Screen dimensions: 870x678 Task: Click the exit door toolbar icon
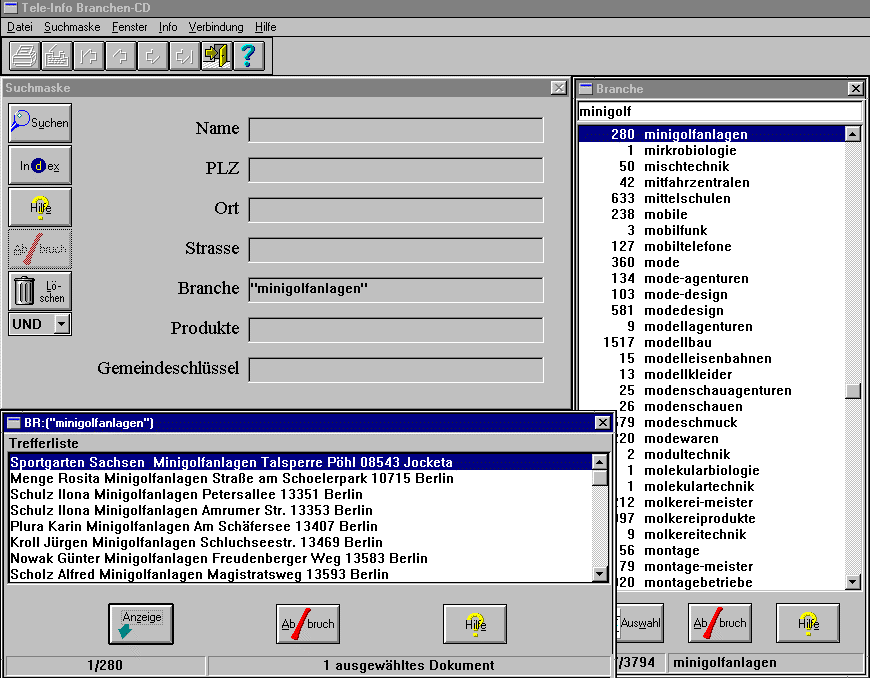coord(216,56)
